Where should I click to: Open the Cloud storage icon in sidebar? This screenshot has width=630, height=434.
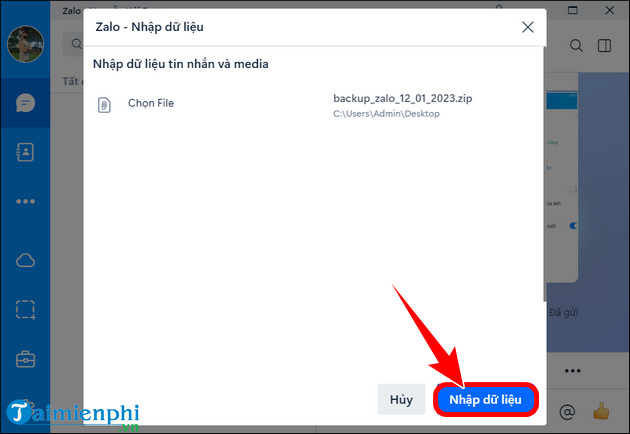tap(24, 259)
